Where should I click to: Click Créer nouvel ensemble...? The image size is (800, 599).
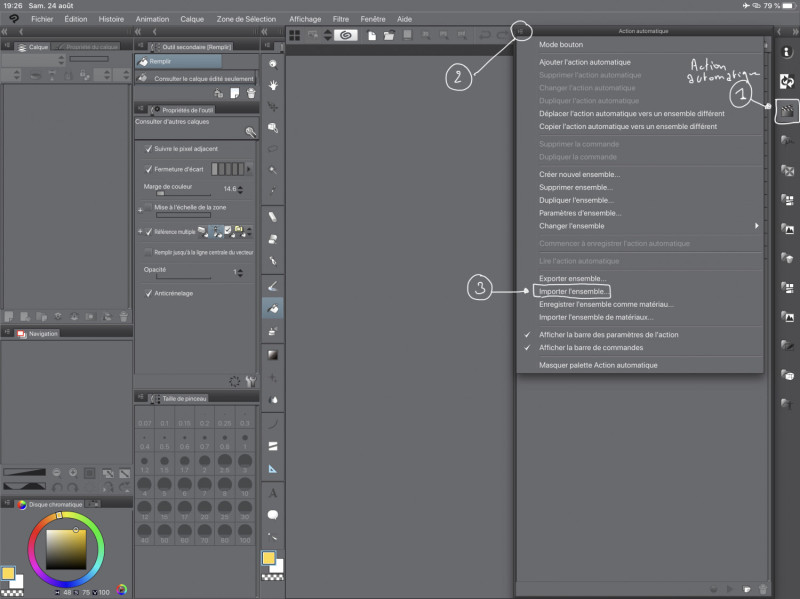[x=579, y=174]
